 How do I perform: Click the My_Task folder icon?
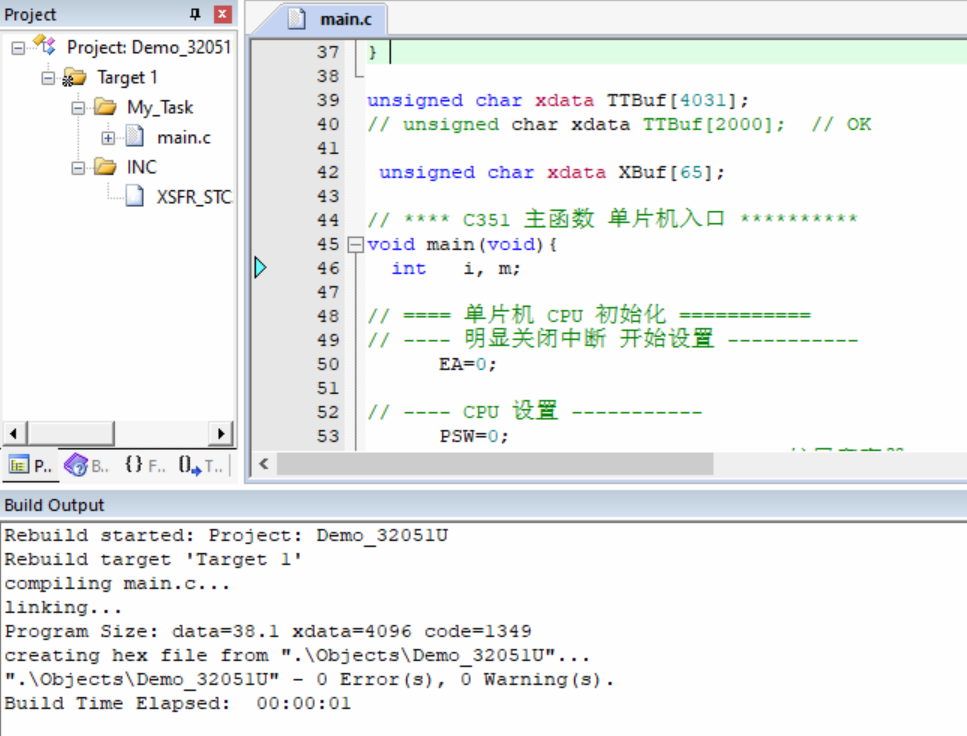[105, 107]
